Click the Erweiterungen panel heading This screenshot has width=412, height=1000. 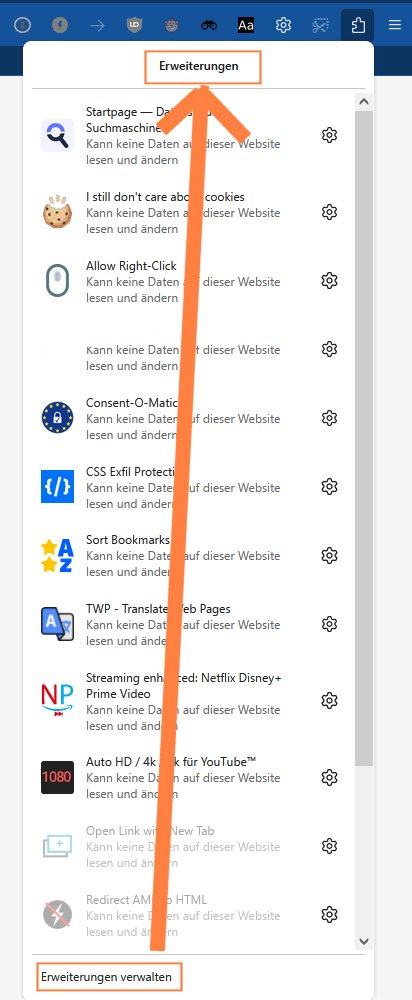click(x=199, y=66)
